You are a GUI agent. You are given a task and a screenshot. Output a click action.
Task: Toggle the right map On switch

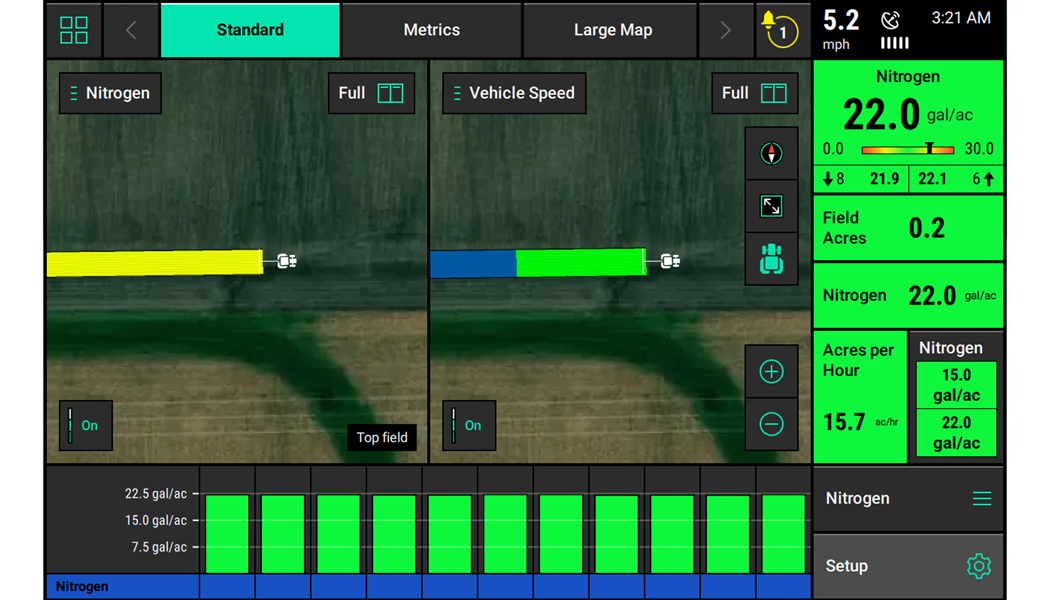point(469,425)
